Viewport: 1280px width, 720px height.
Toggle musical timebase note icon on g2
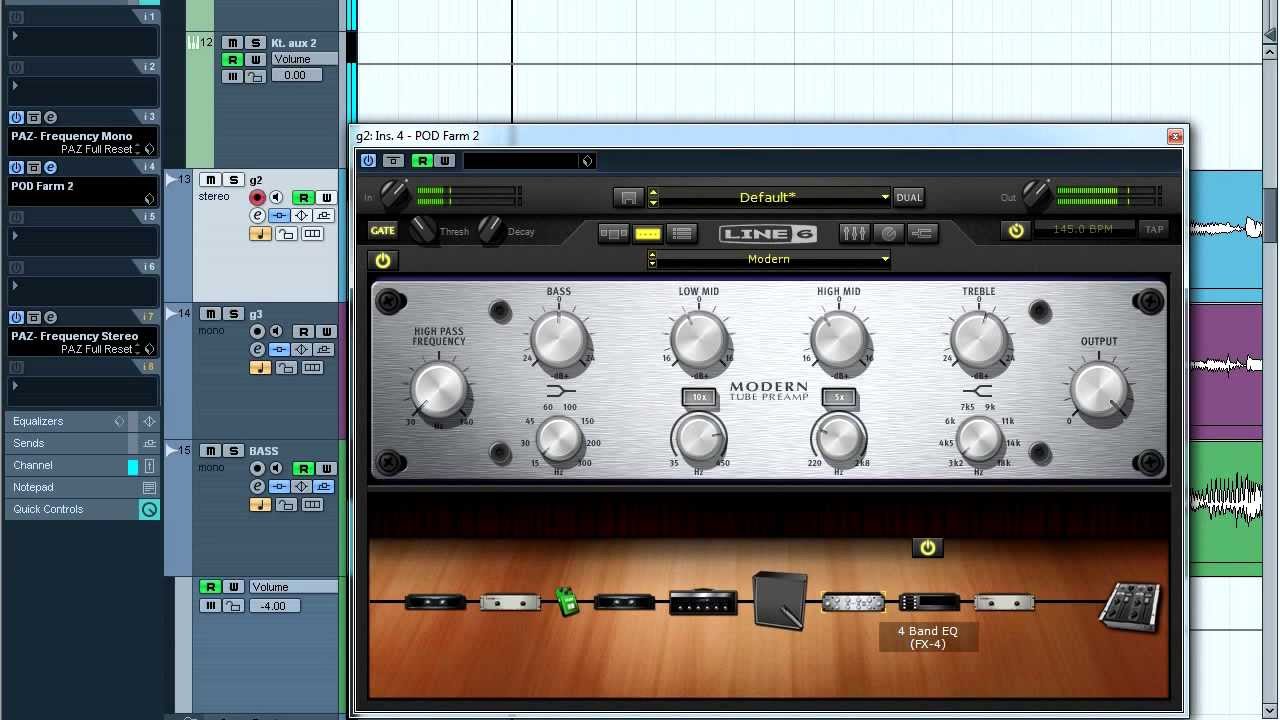pyautogui.click(x=260, y=234)
